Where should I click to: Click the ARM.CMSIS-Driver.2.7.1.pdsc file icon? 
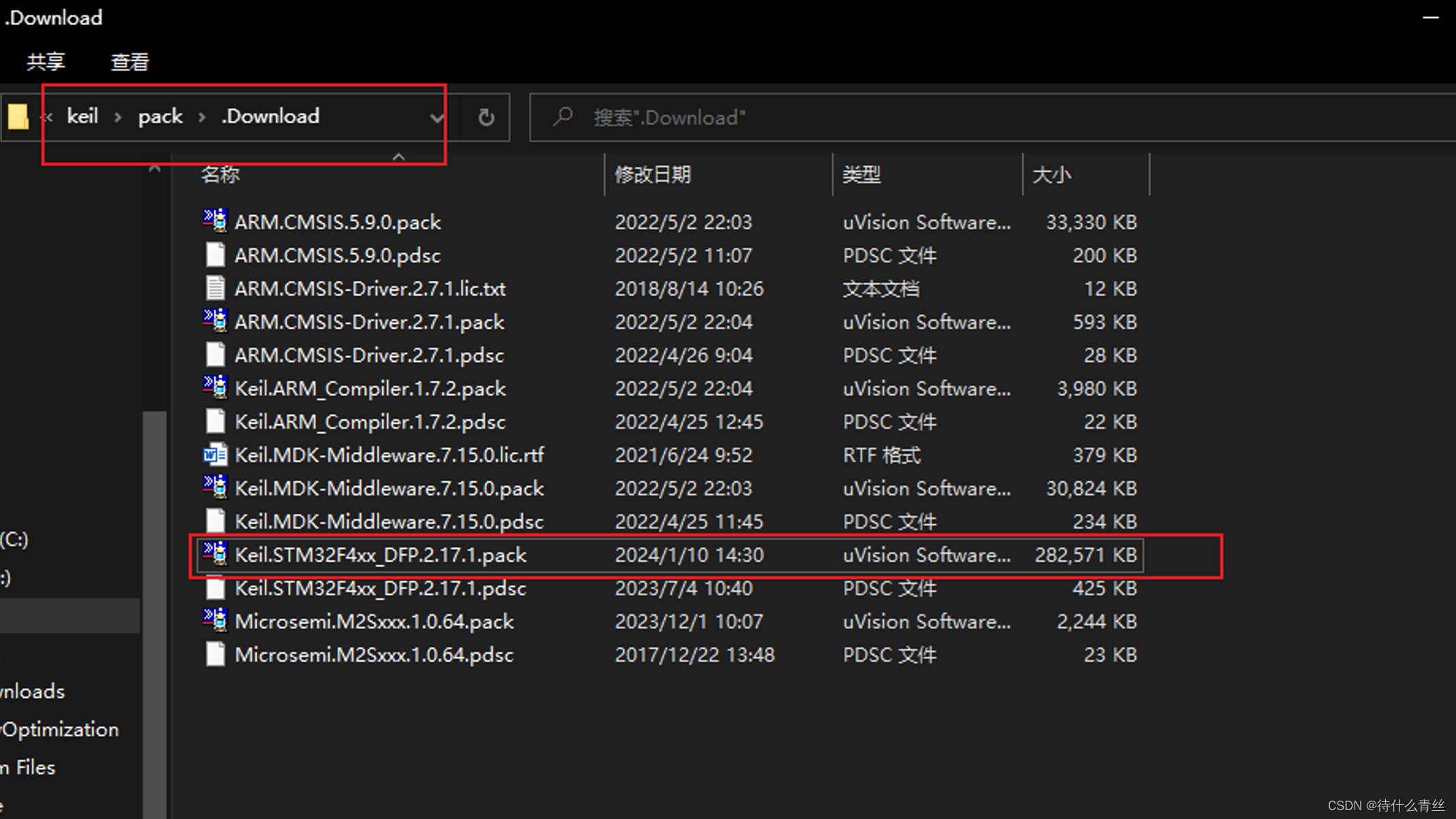coord(215,355)
